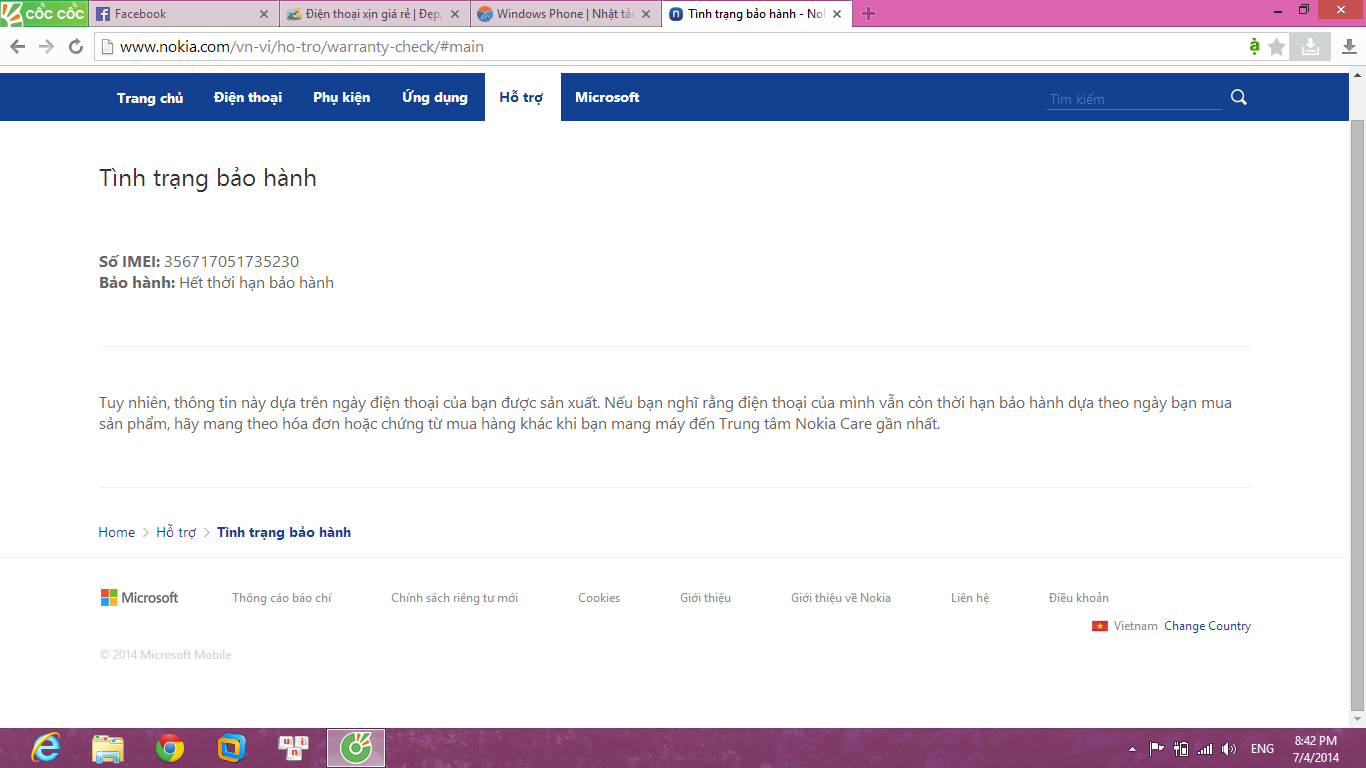Click the 'Tình trạng bảo hành' page heading

coord(208,179)
